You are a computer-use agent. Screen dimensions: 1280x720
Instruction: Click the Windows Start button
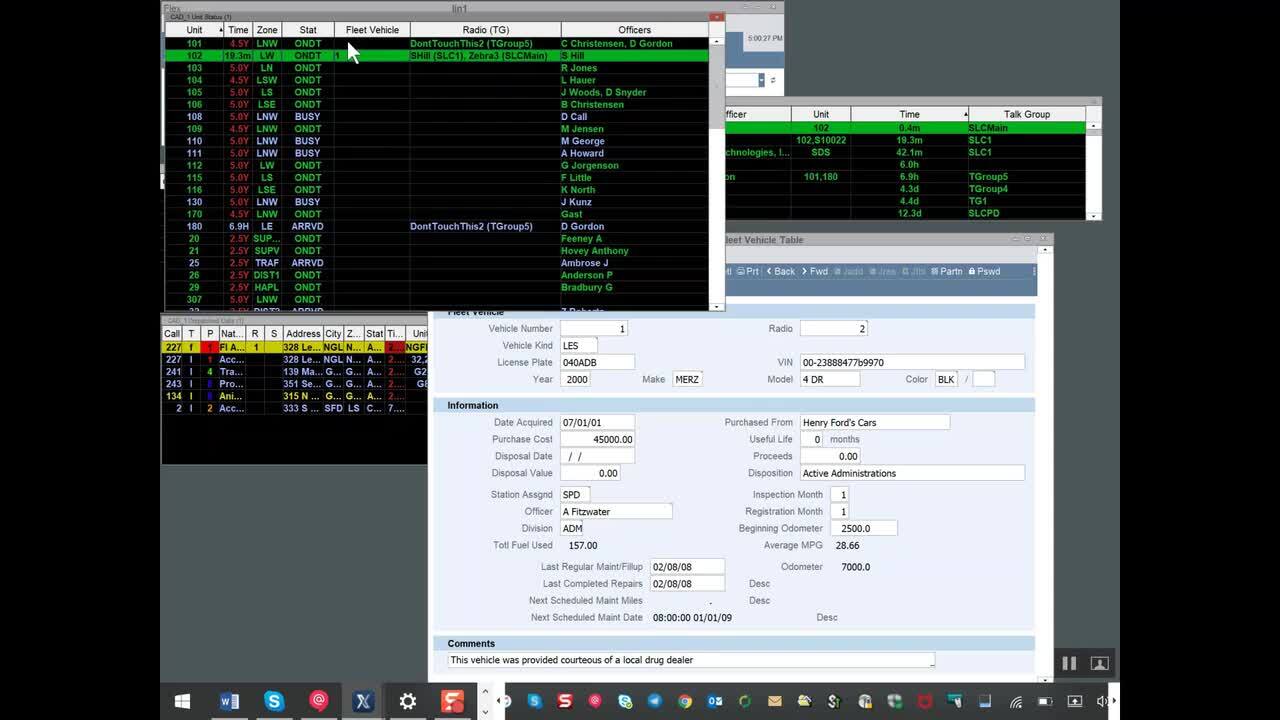(x=183, y=701)
